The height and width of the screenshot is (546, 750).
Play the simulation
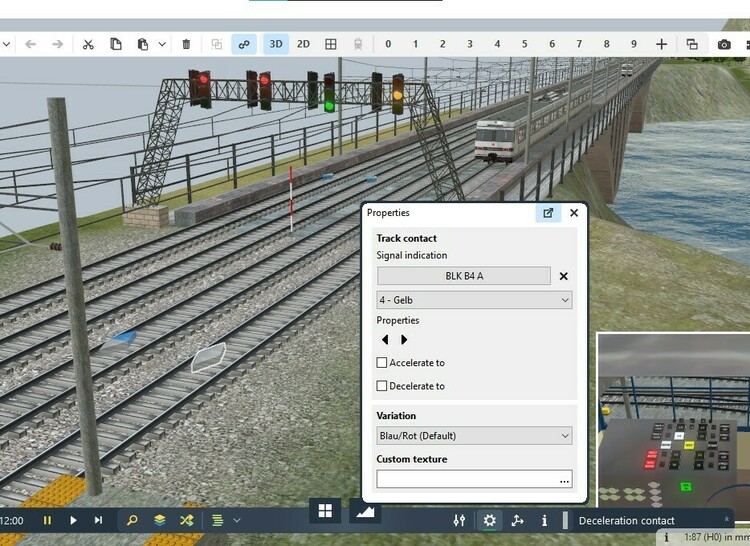(x=73, y=520)
